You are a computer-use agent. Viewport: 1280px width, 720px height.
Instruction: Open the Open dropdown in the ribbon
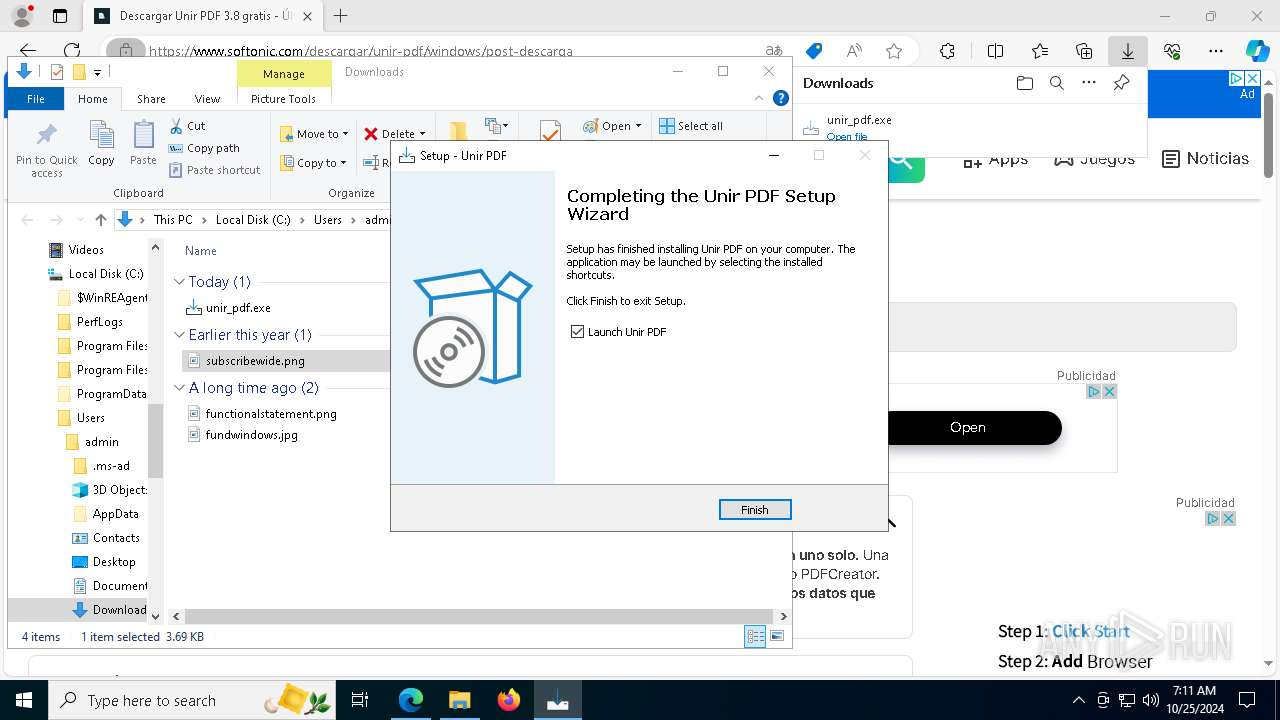point(612,126)
